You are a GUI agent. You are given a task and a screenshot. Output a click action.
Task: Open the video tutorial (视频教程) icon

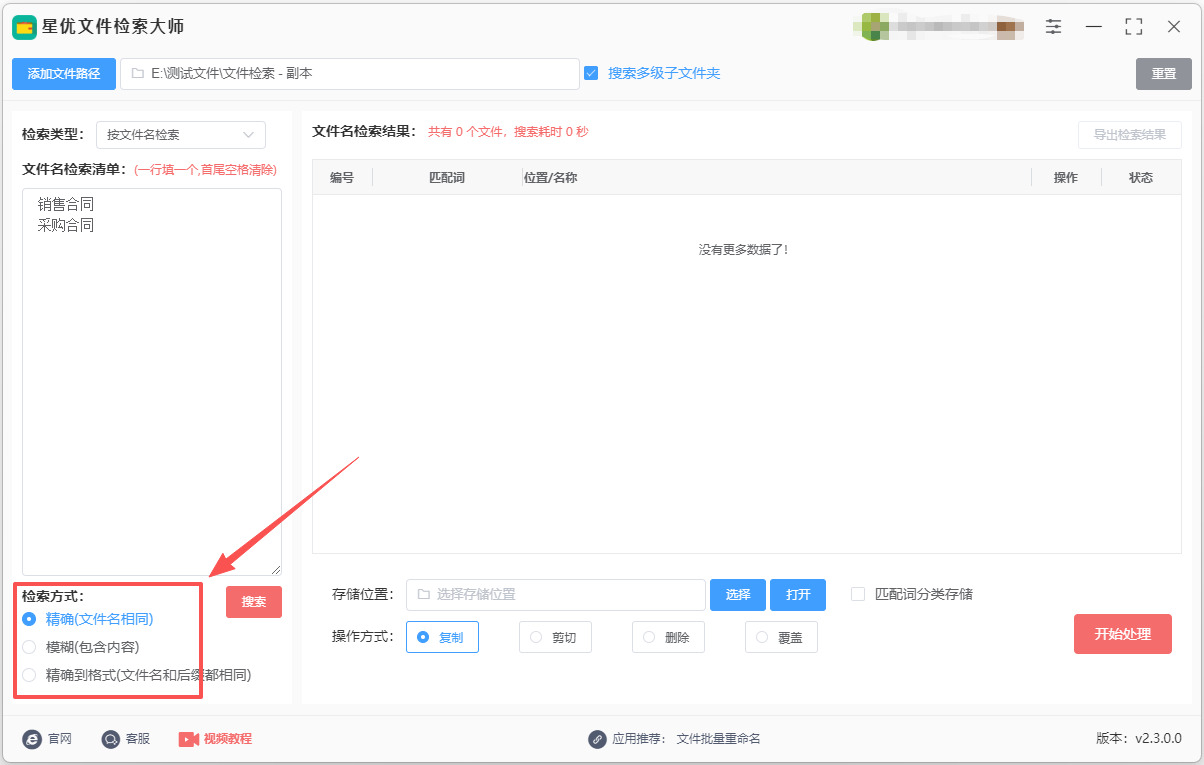point(189,739)
